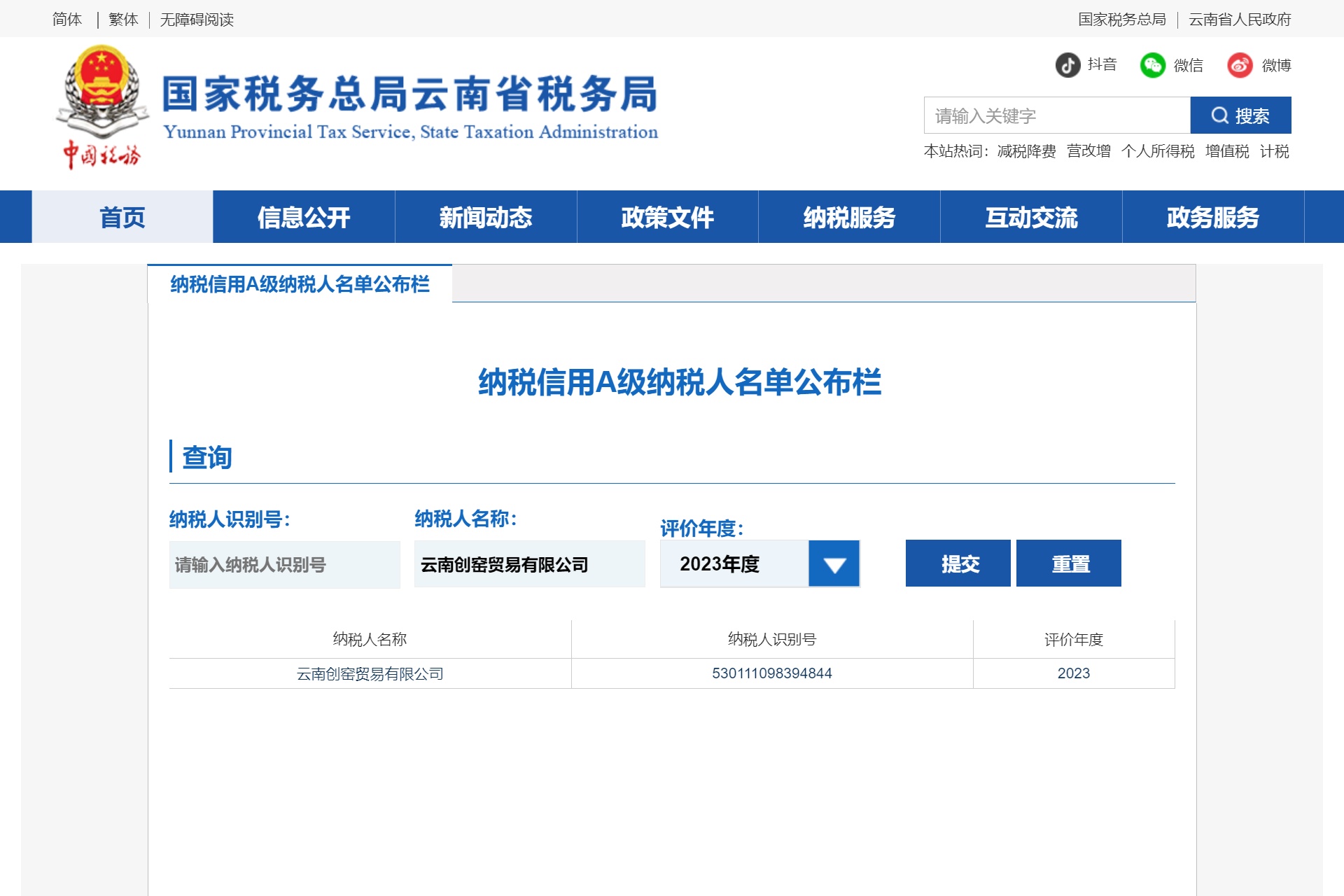1344x896 pixels.
Task: Click the 国家税务总局云南省税务局 site title
Action: (x=410, y=94)
